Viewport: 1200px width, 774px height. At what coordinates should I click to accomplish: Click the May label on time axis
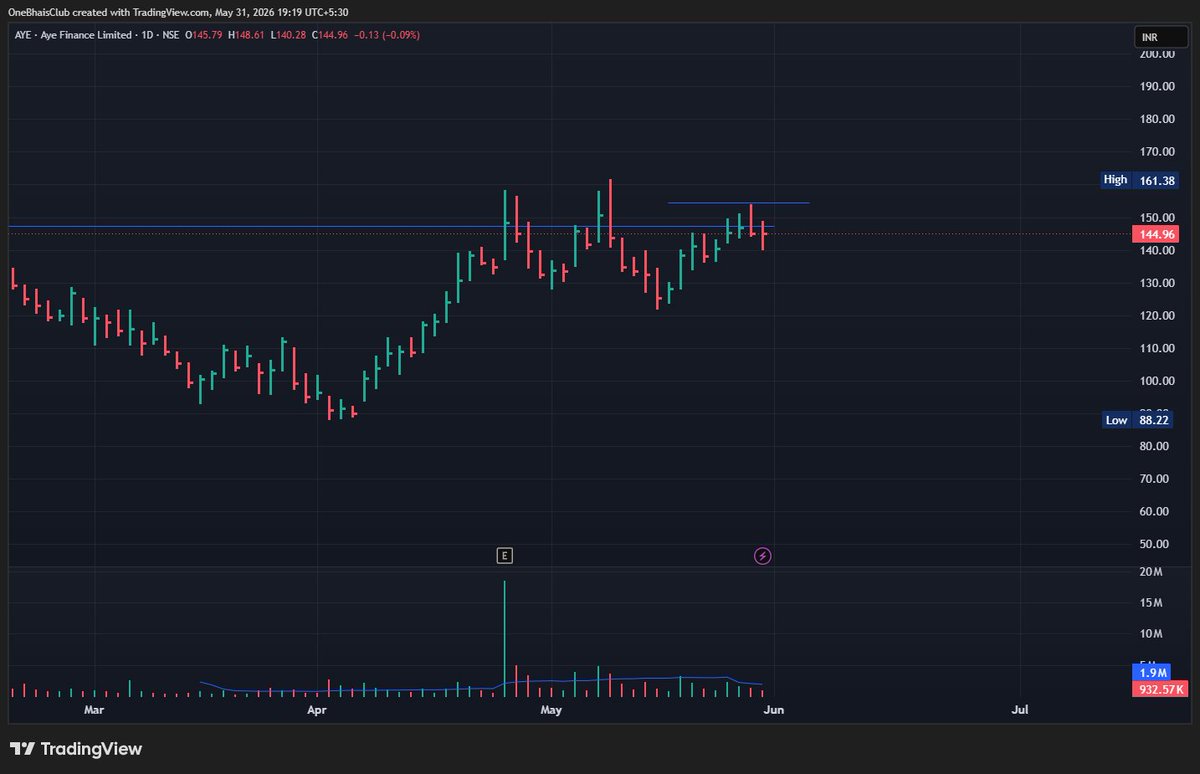click(551, 710)
